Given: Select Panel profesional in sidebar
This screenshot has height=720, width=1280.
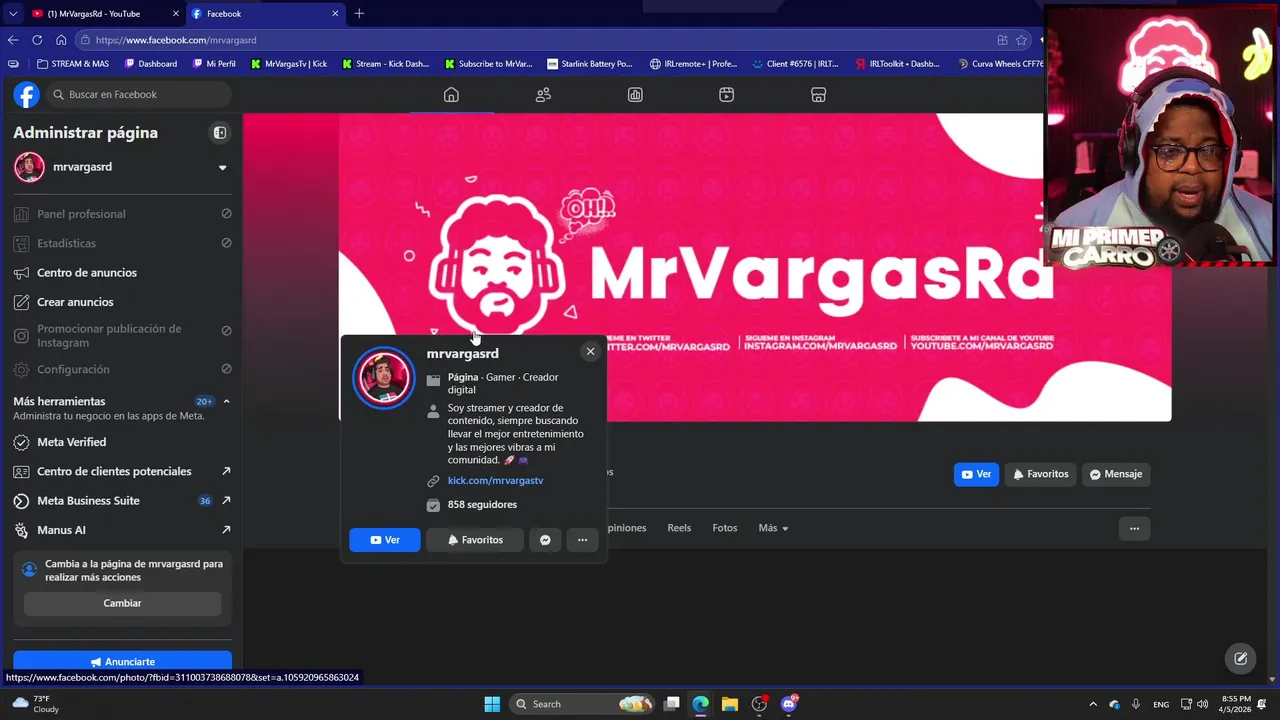Looking at the screenshot, I should [x=122, y=214].
